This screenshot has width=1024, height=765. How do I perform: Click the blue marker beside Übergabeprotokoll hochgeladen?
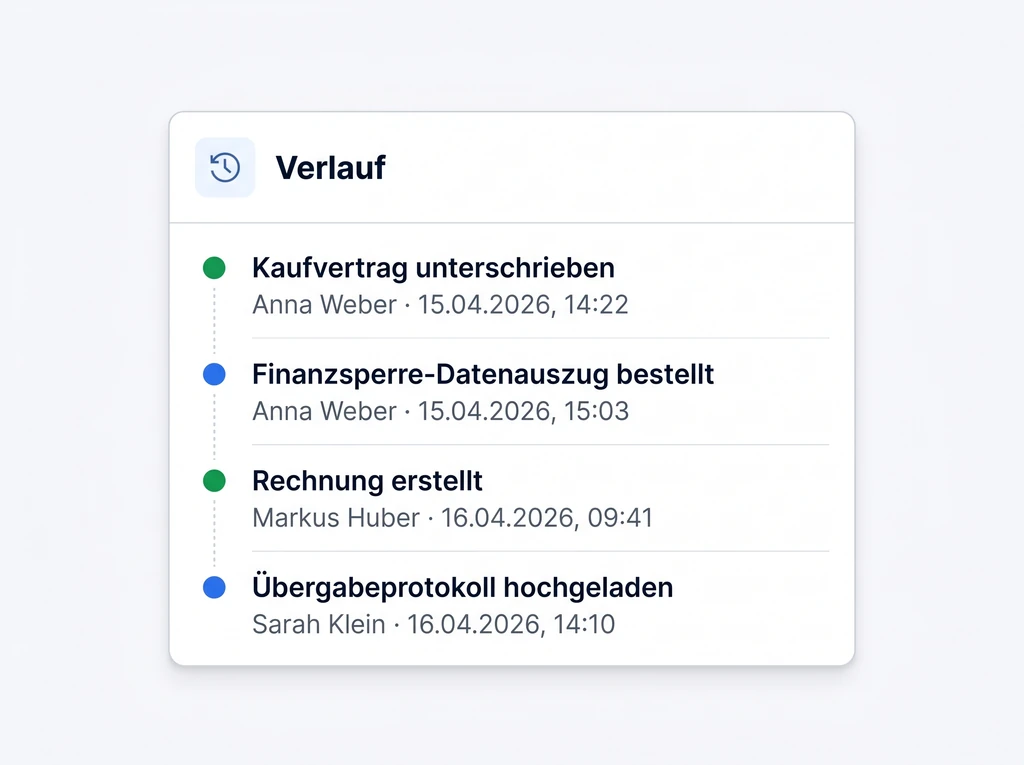[214, 588]
